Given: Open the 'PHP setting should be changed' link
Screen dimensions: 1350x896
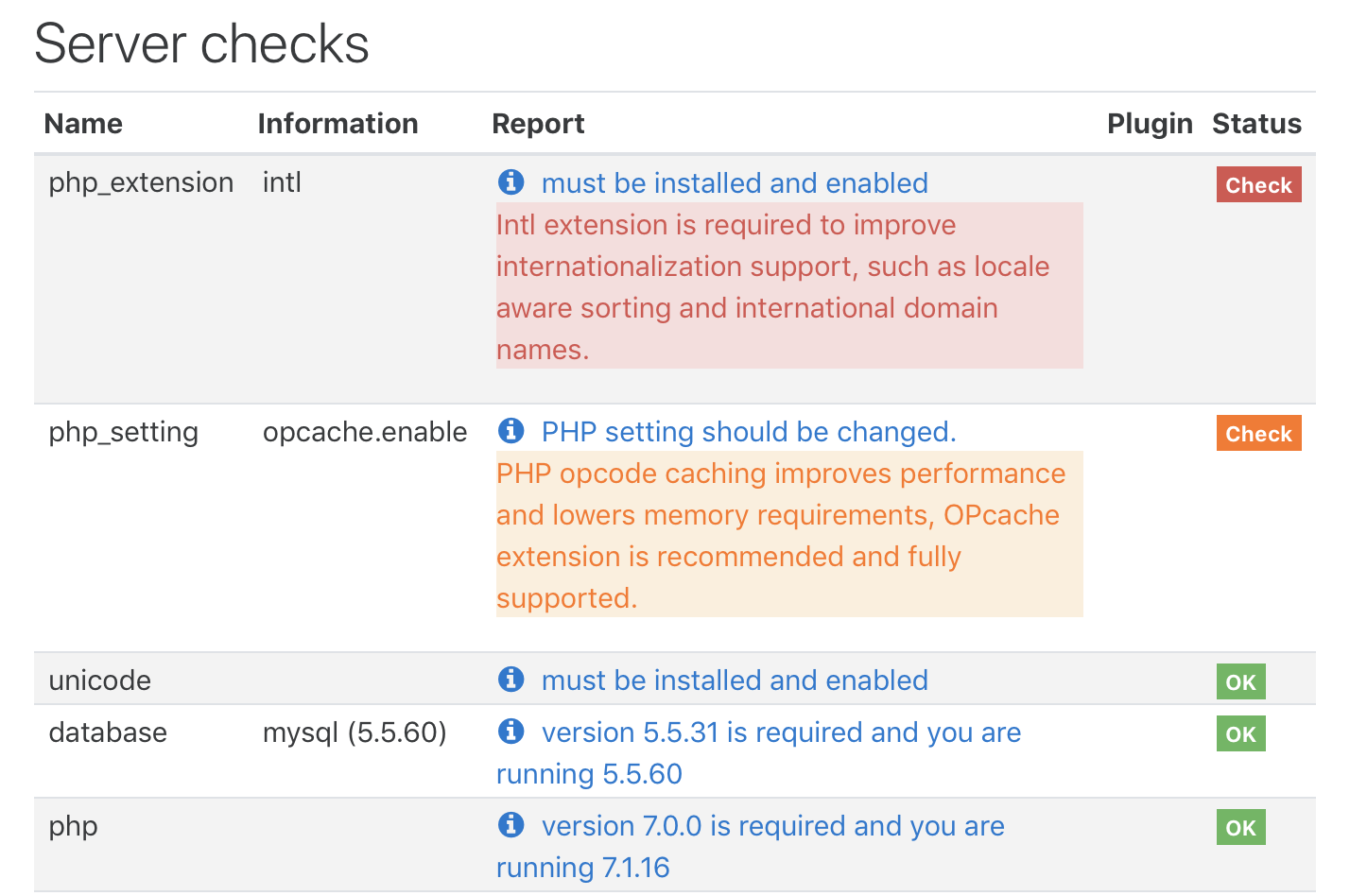Looking at the screenshot, I should tap(748, 431).
